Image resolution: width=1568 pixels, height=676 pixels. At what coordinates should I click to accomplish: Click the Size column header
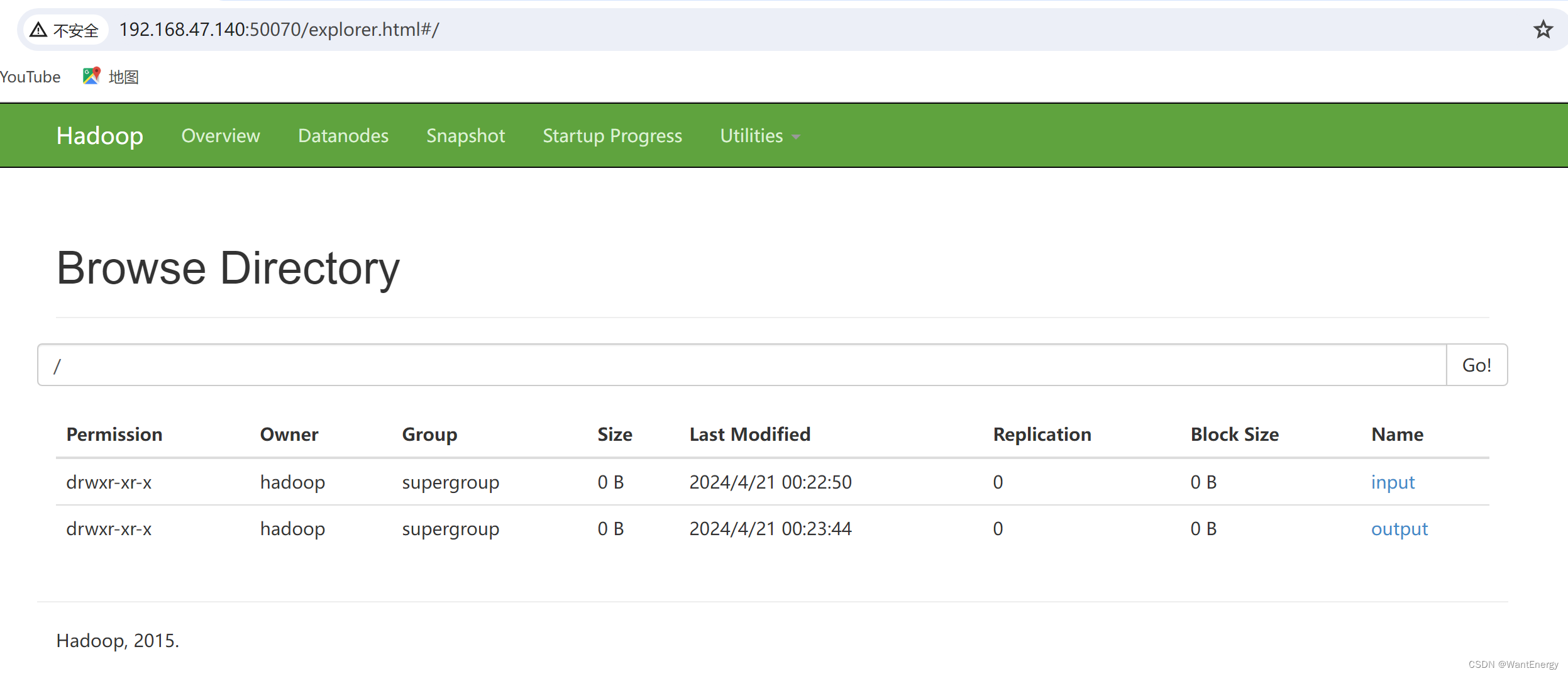point(615,435)
